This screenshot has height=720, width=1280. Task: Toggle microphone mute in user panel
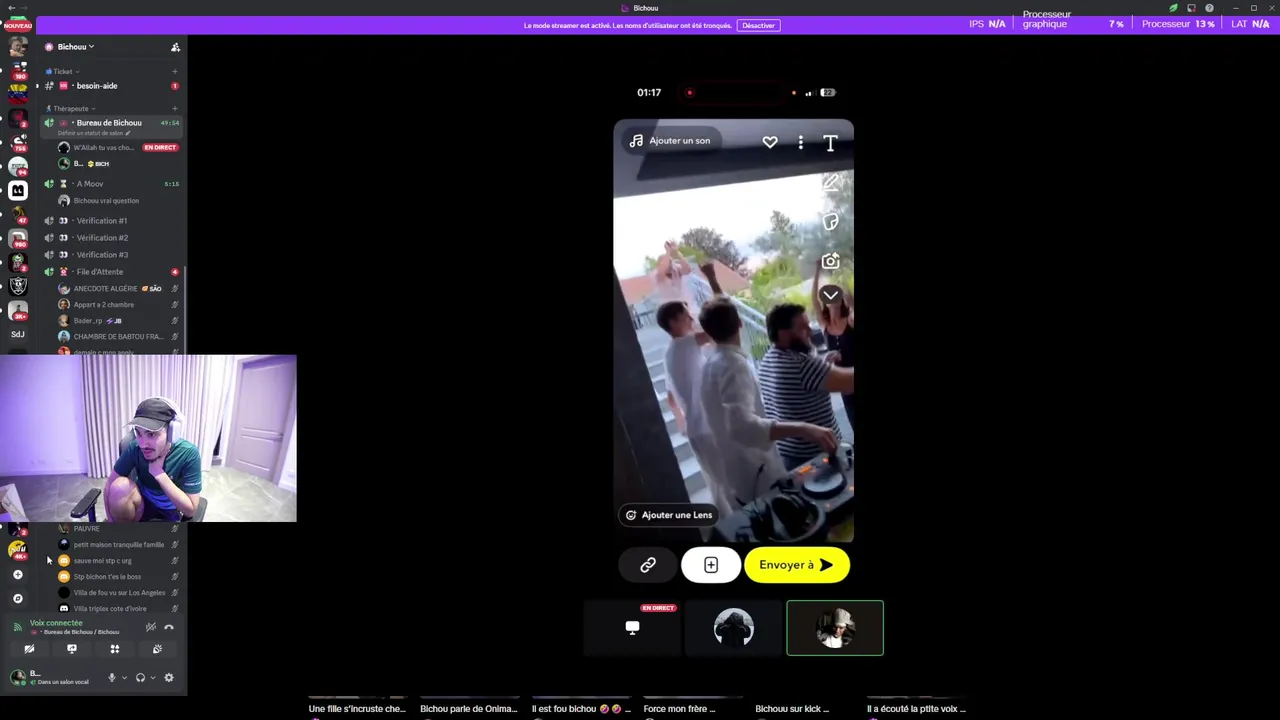pyautogui.click(x=111, y=678)
